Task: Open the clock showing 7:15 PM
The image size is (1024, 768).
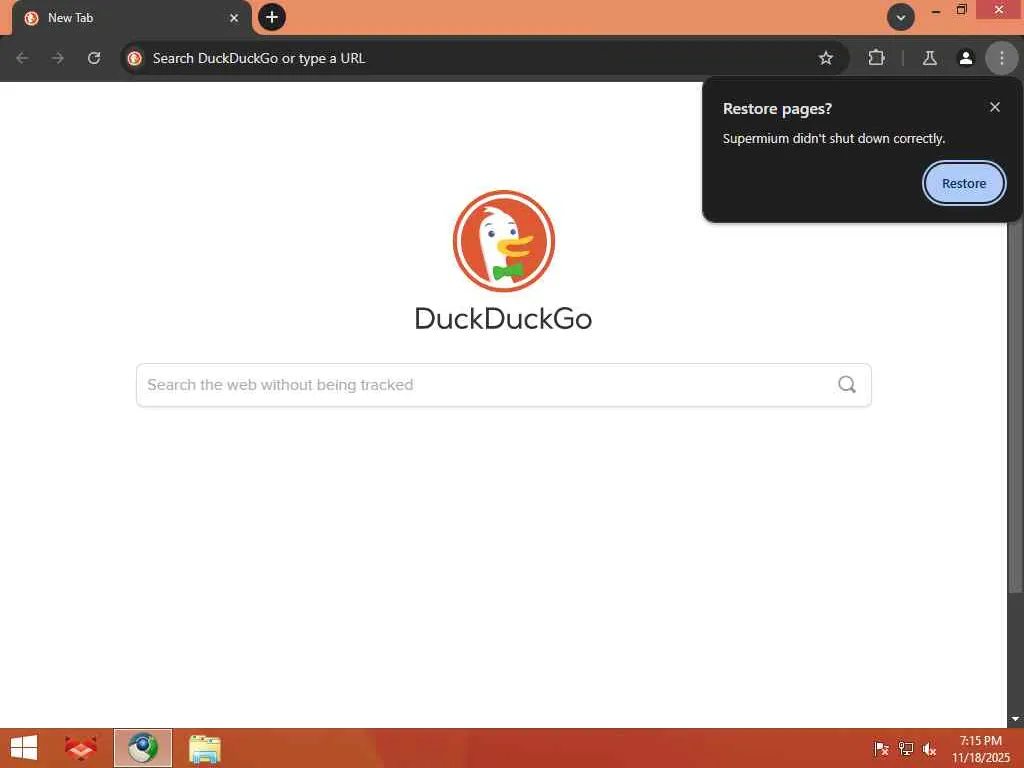Action: click(x=980, y=749)
